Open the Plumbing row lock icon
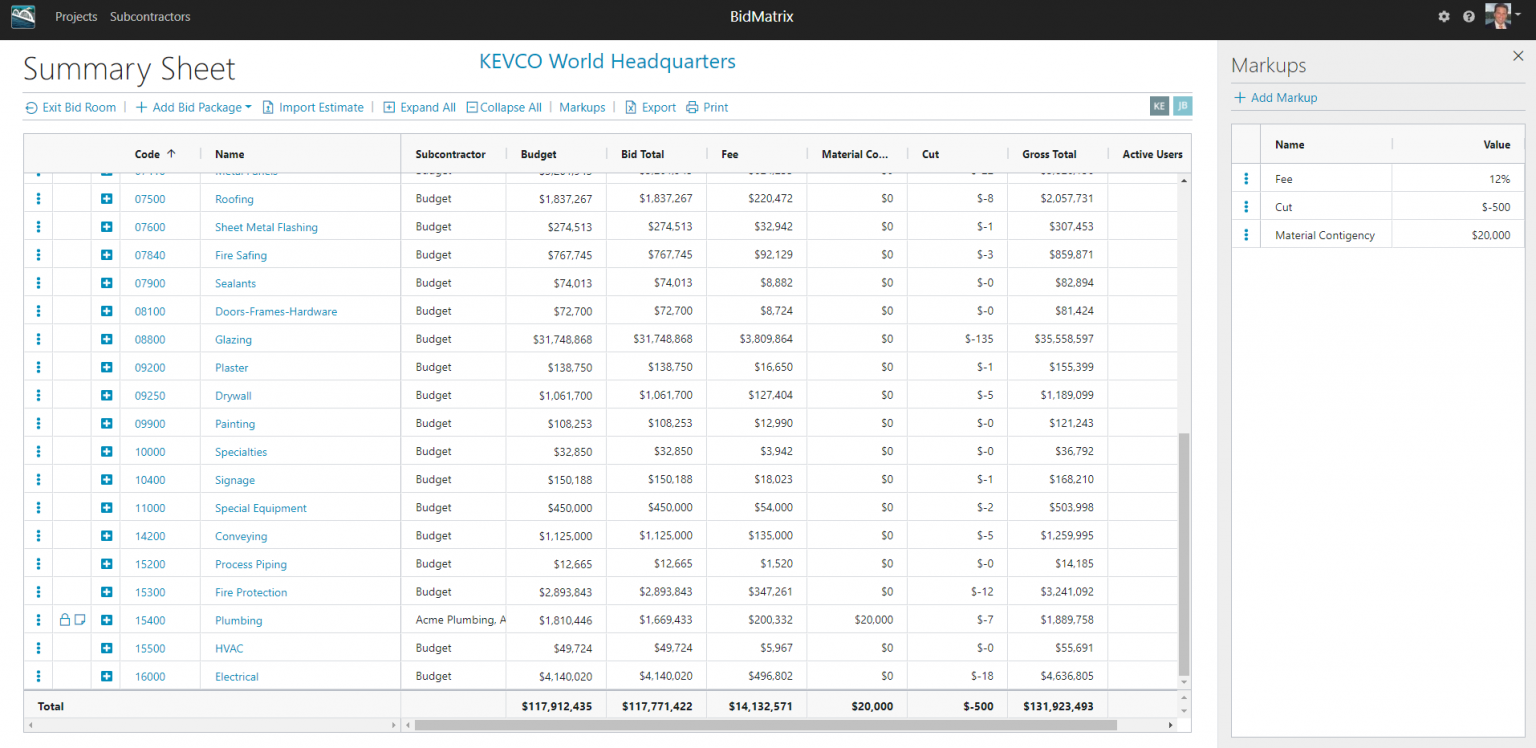This screenshot has height=748, width=1536. (x=65, y=620)
